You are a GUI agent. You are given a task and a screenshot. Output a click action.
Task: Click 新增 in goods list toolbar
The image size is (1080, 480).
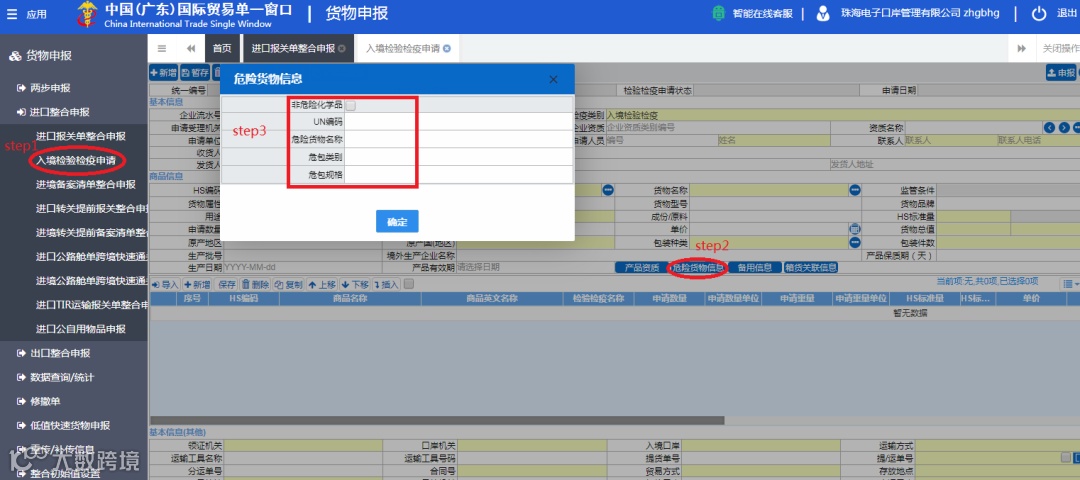[x=197, y=284]
